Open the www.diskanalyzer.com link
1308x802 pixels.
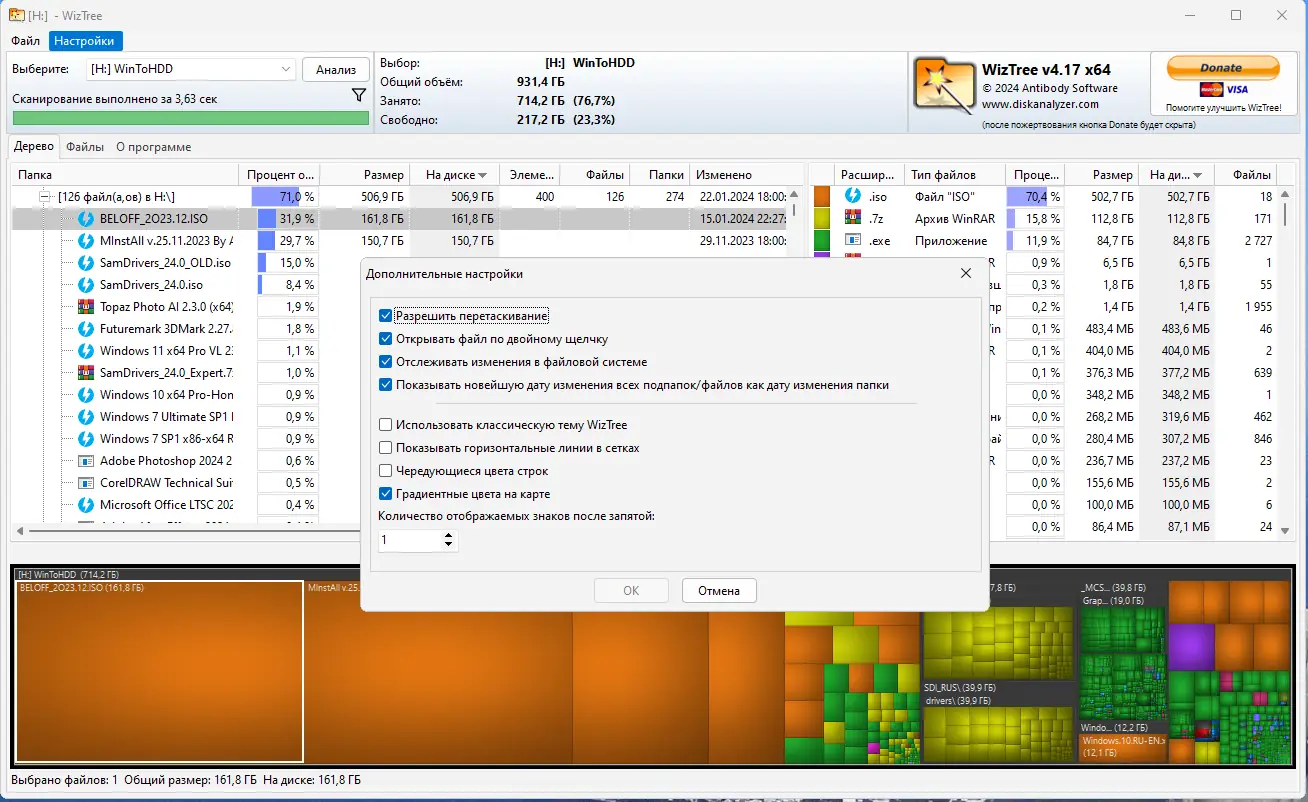coord(1040,104)
